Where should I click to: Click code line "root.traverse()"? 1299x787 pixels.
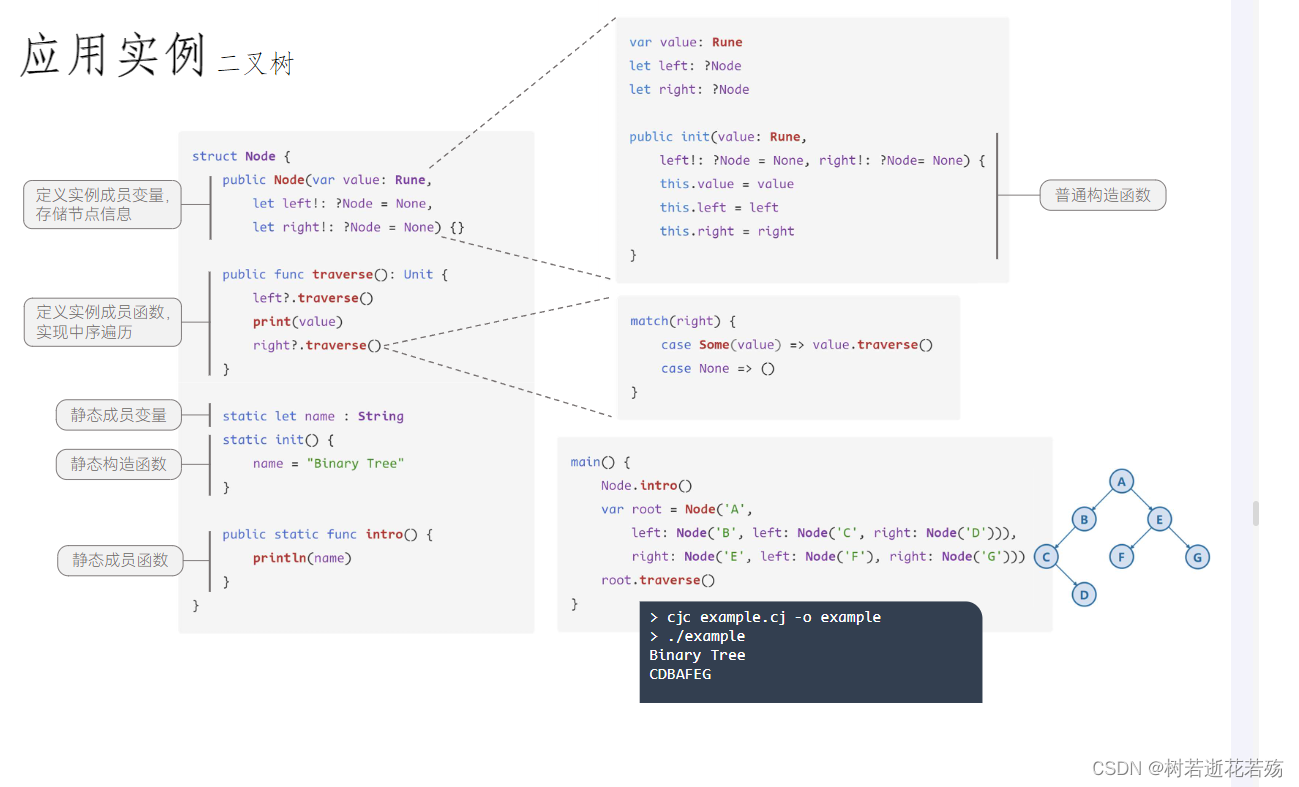pos(658,580)
